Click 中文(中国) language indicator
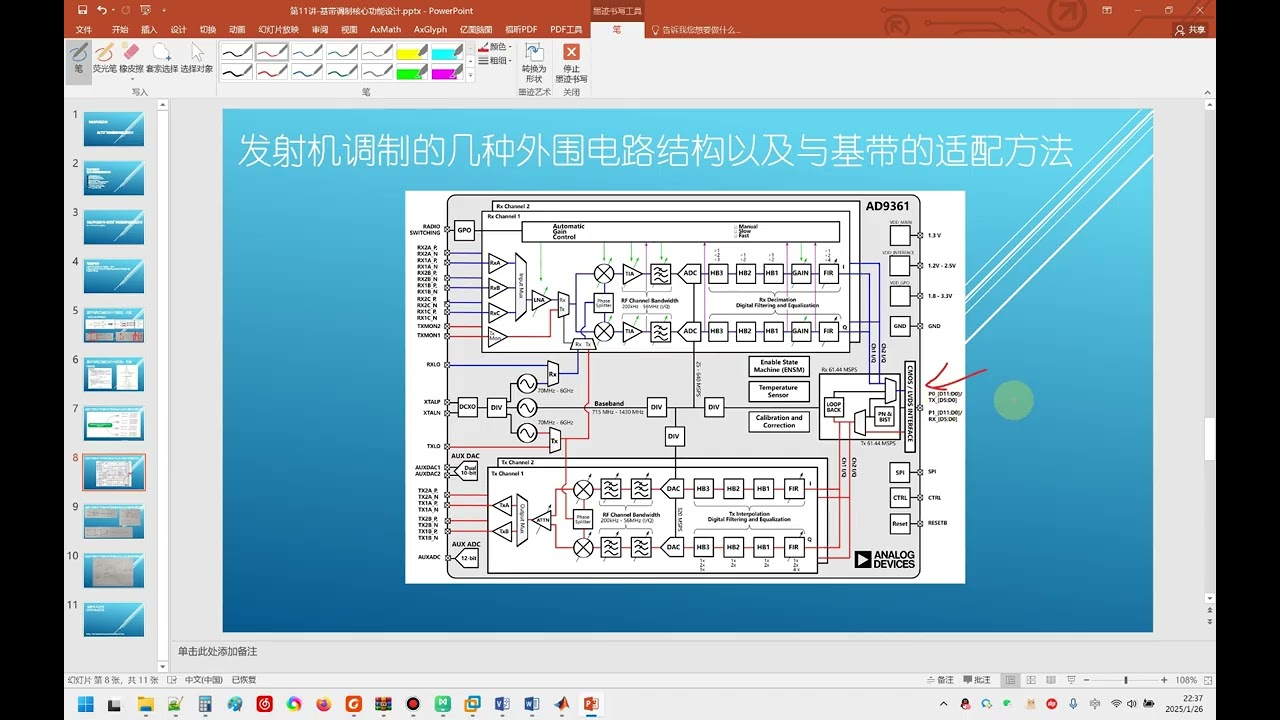This screenshot has width=1280, height=720. (x=204, y=680)
